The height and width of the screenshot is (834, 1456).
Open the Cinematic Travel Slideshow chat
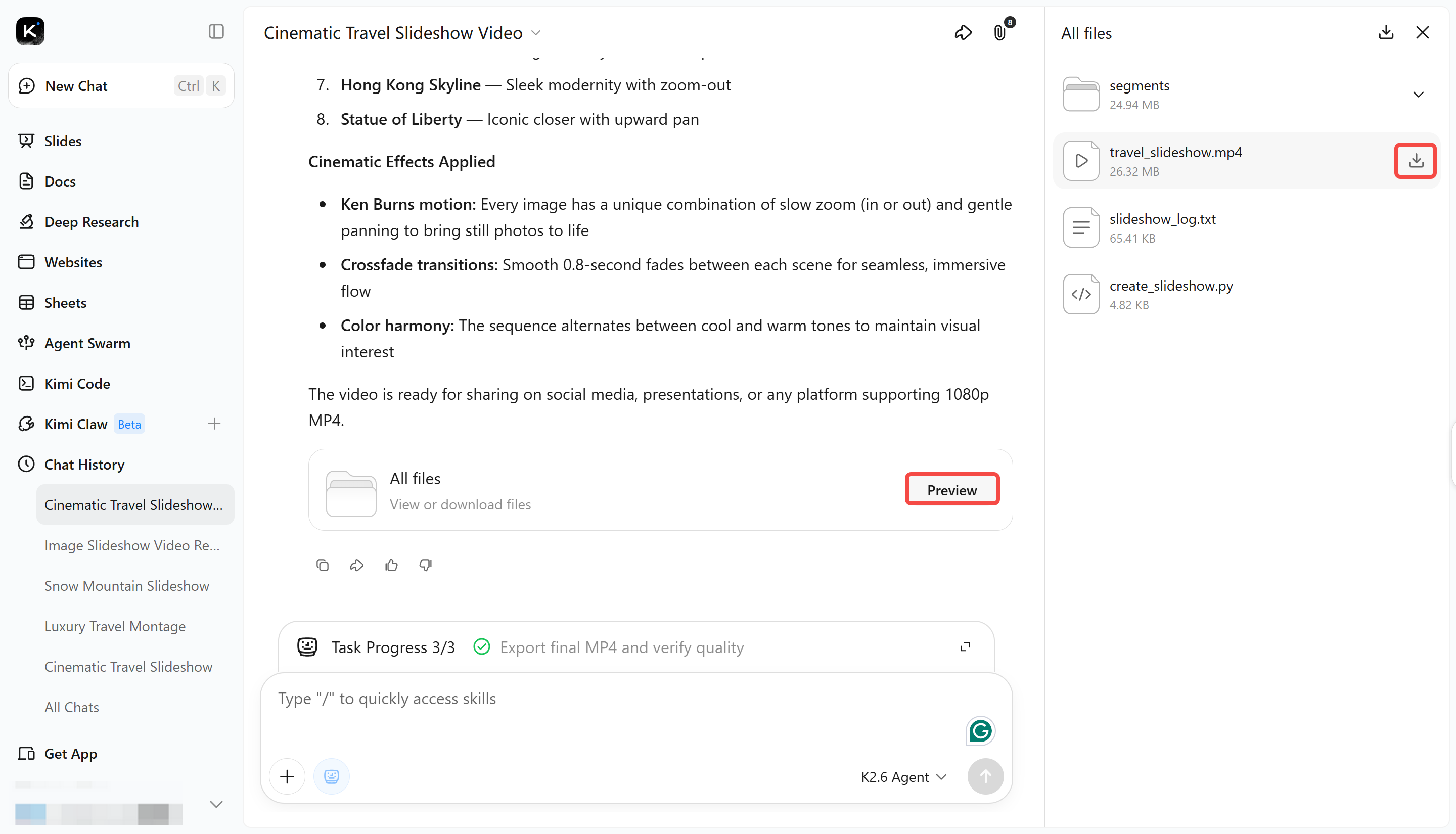(128, 667)
